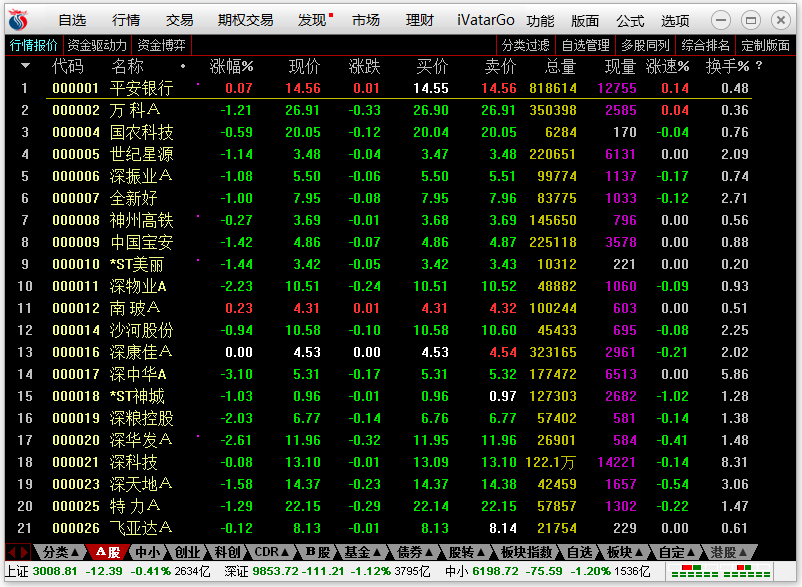The height and width of the screenshot is (587, 802).
Task: Click the application logo icon
Action: [x=18, y=20]
